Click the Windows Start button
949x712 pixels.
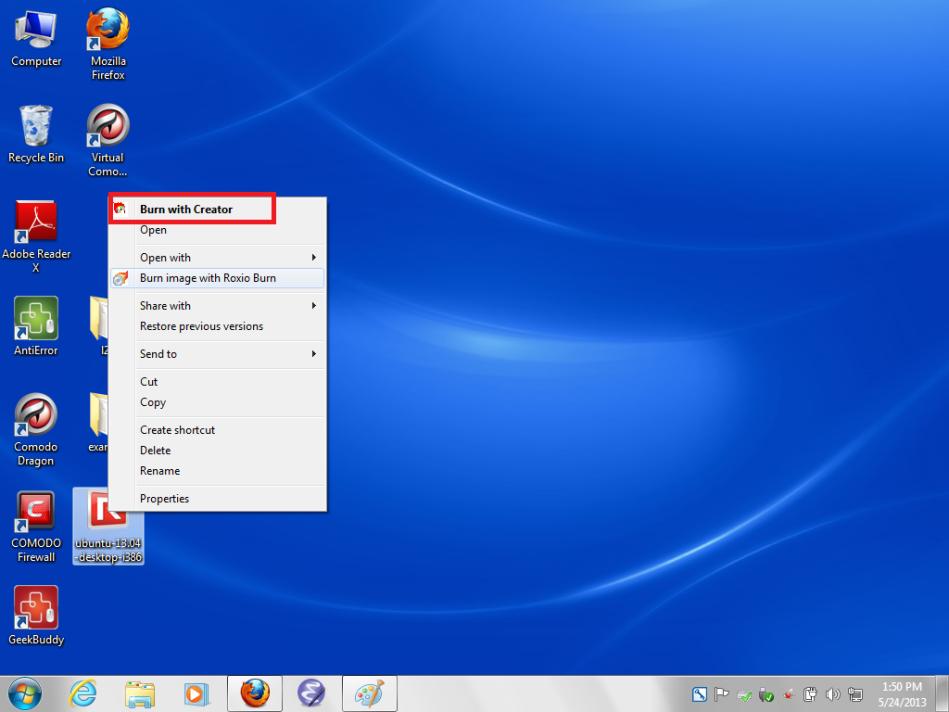click(24, 693)
